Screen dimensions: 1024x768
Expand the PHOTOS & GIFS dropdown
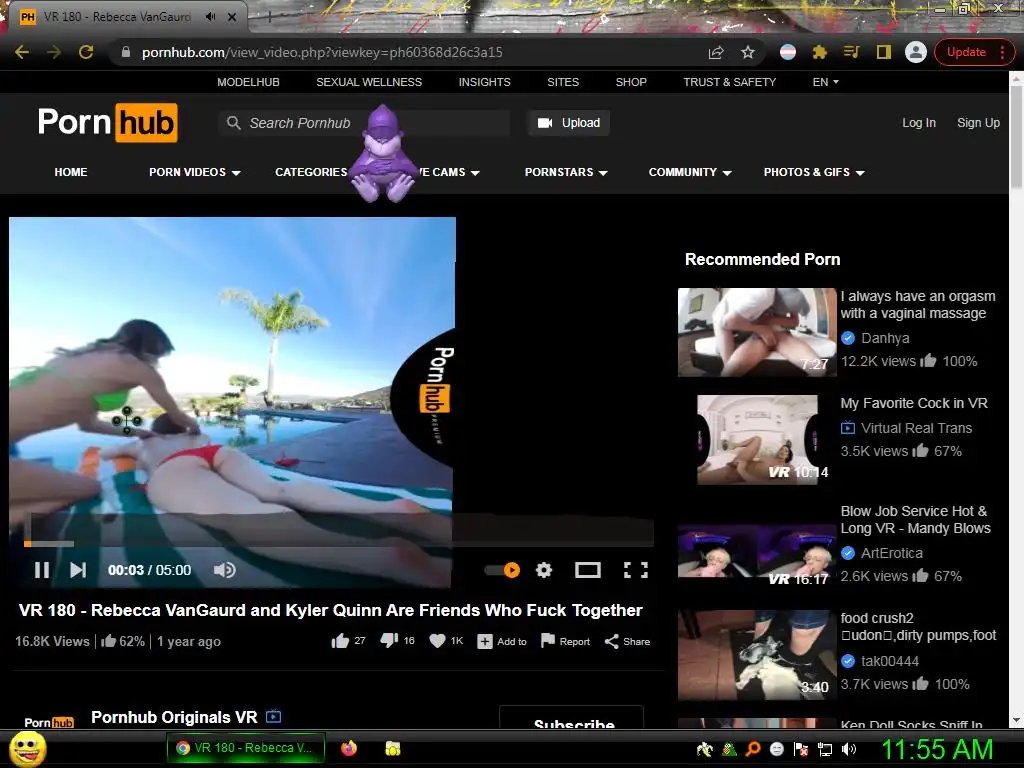click(814, 172)
